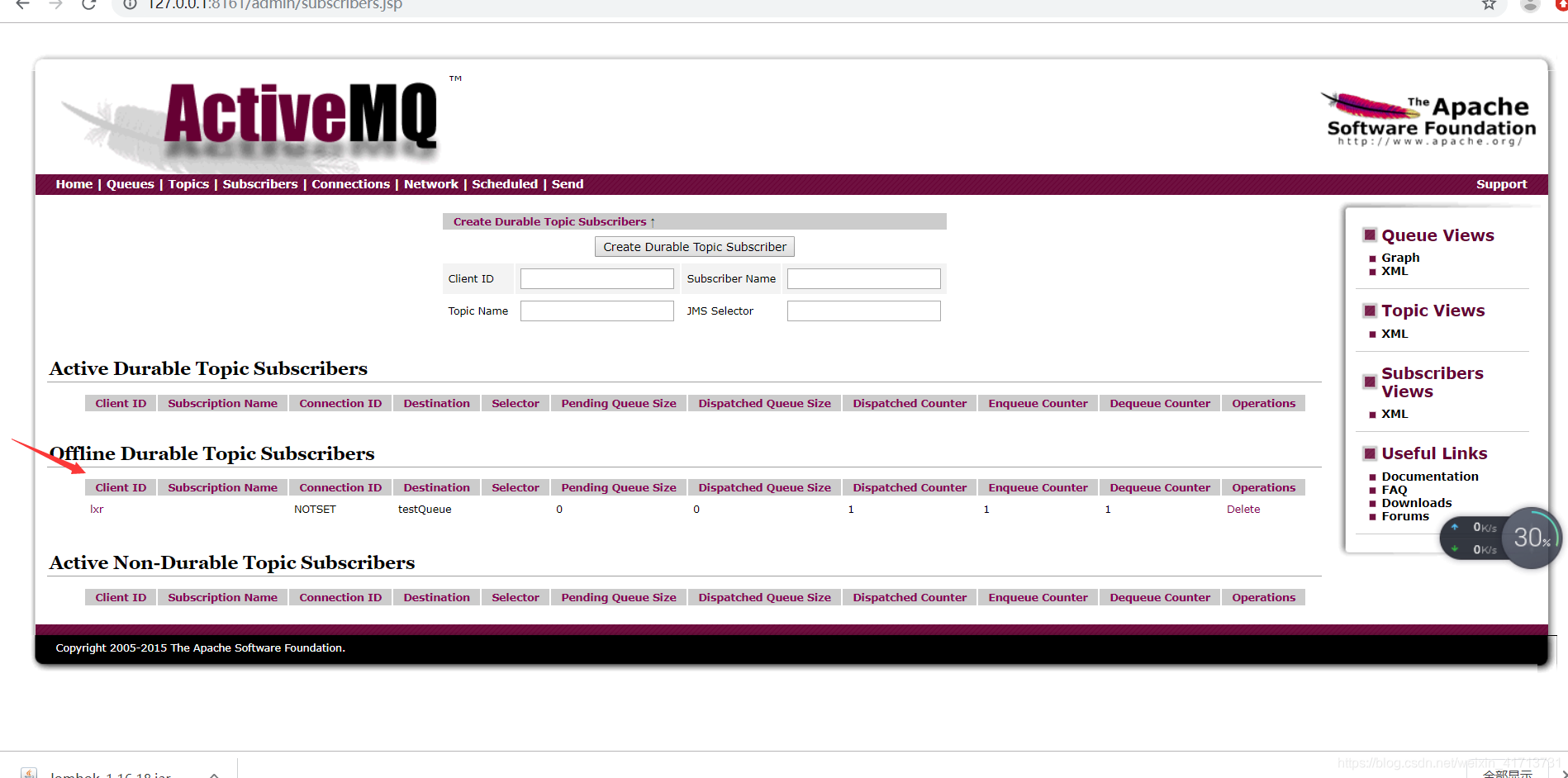Bookmark page with star icon
The image size is (1568, 778).
pos(1489,5)
